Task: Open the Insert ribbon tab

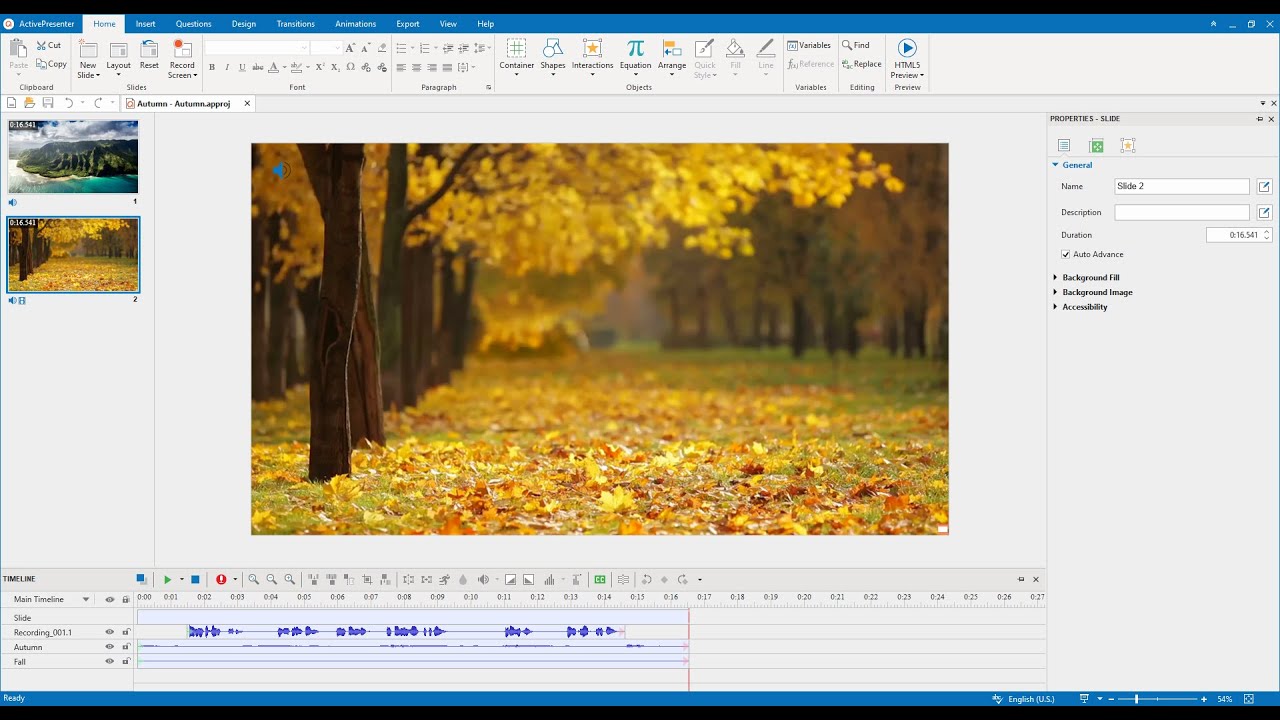Action: [145, 23]
